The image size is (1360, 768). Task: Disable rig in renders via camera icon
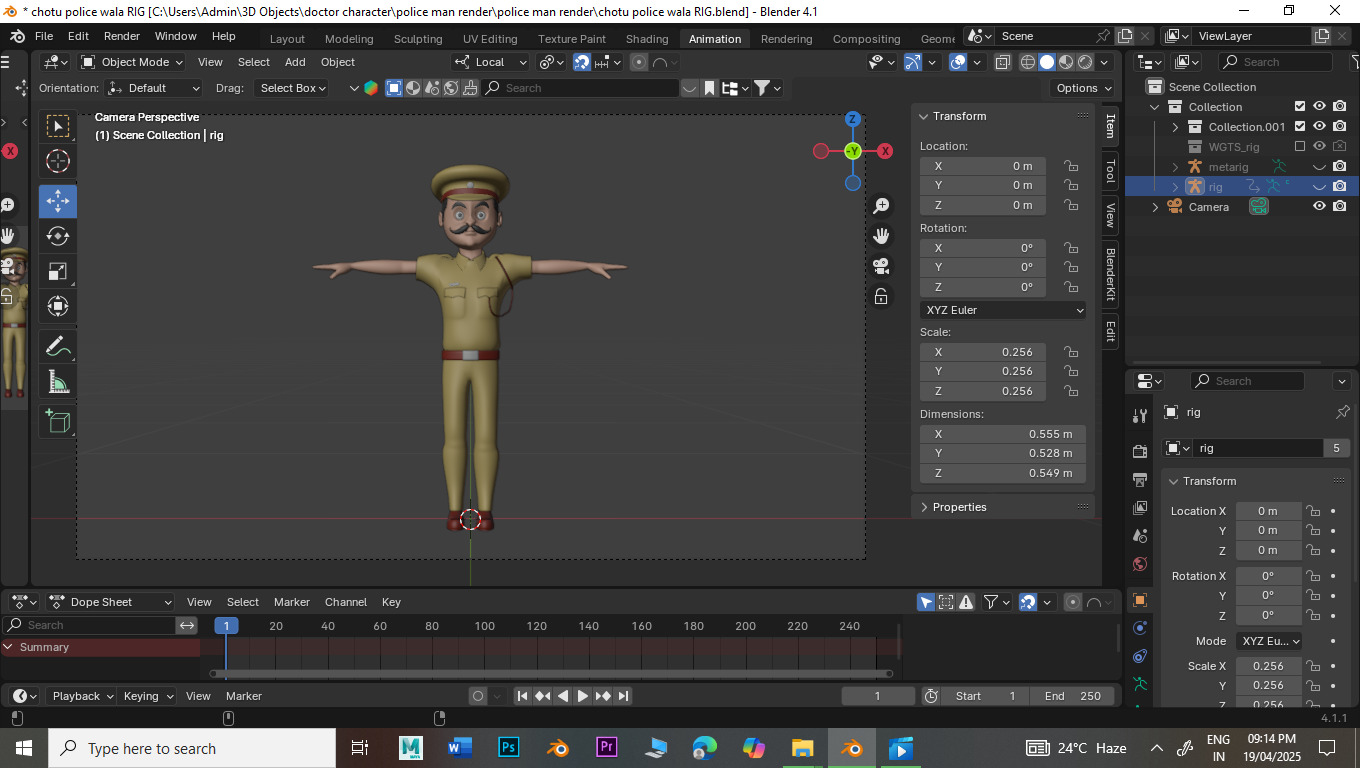point(1340,186)
